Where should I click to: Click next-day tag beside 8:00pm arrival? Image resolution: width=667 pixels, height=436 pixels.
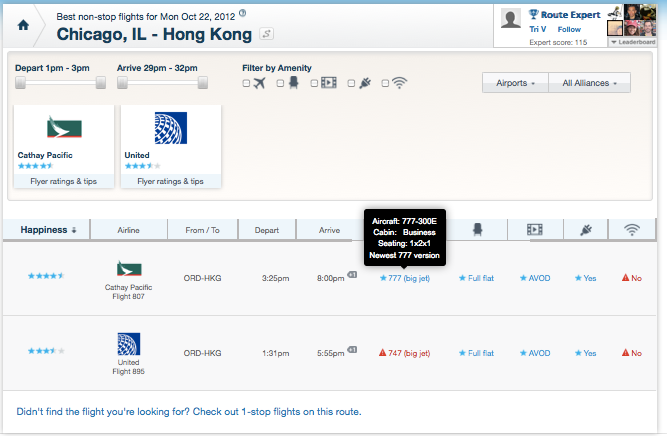coord(352,275)
